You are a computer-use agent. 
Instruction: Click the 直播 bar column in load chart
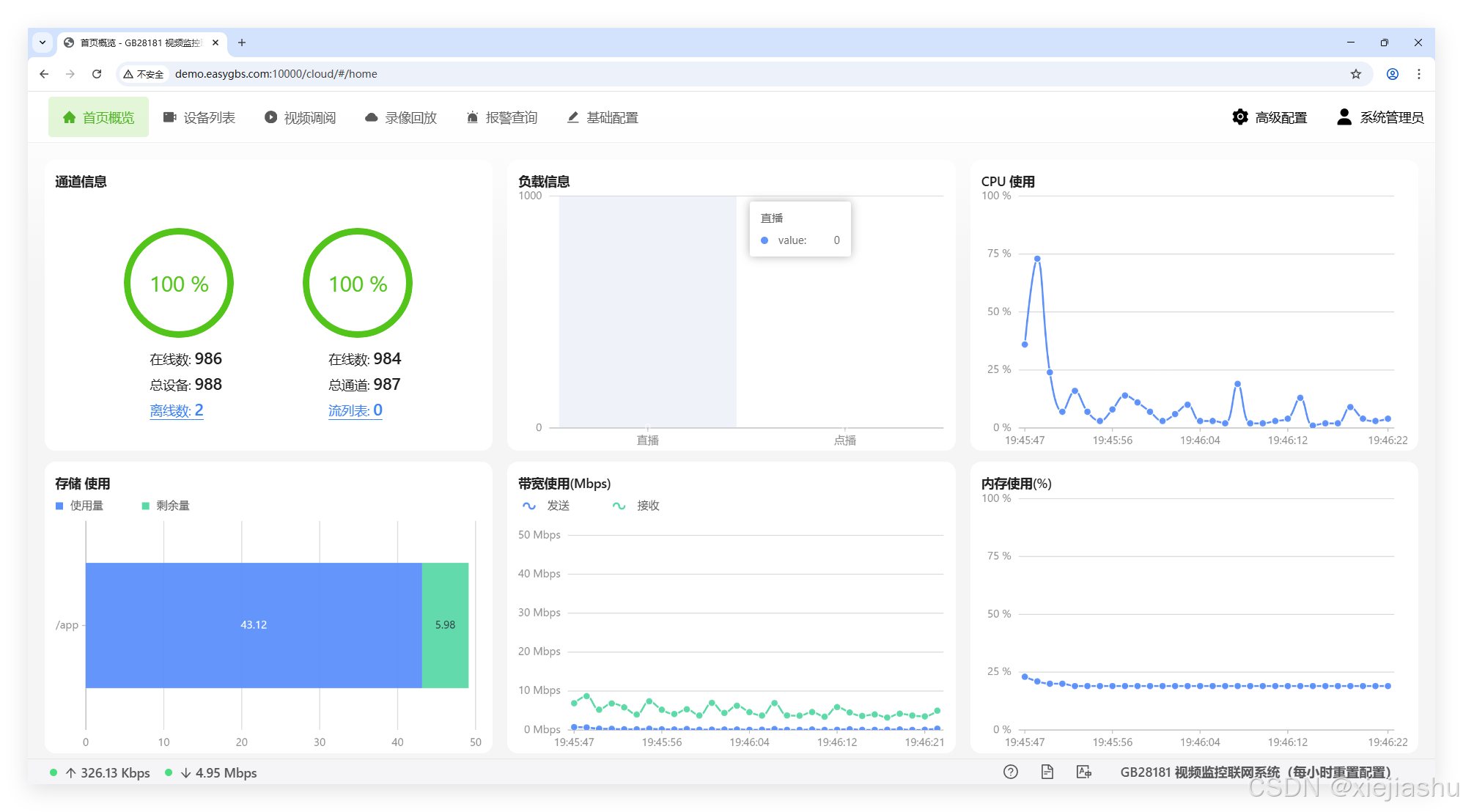click(x=647, y=311)
